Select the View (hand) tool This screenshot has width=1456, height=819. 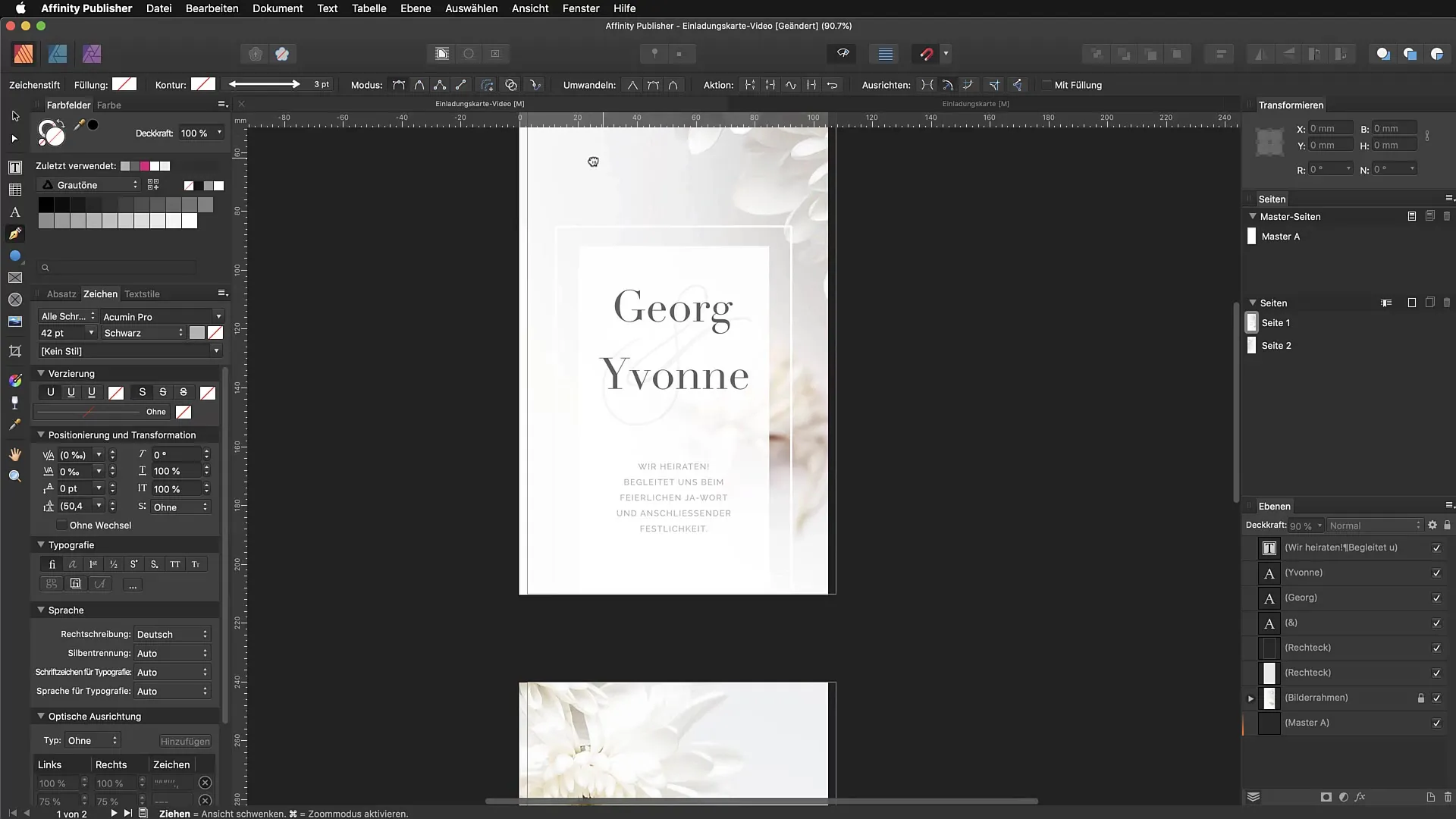tap(15, 454)
